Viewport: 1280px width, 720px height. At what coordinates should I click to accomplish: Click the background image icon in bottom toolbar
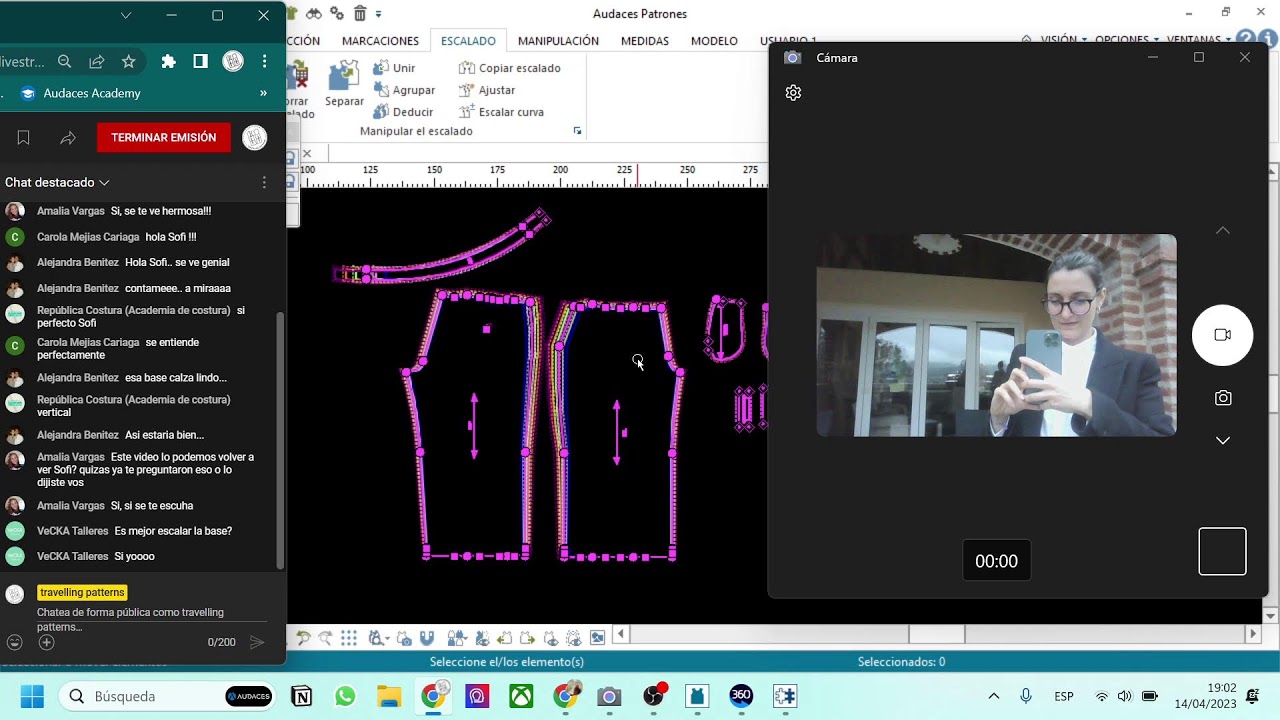click(597, 638)
